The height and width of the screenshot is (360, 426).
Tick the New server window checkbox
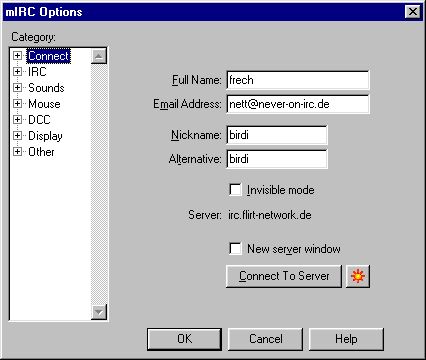pos(235,249)
